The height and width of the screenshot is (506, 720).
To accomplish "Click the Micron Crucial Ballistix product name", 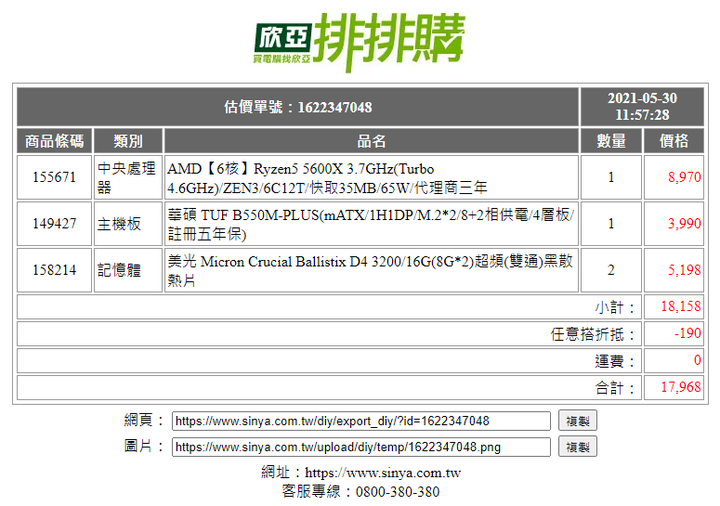I will click(x=371, y=270).
